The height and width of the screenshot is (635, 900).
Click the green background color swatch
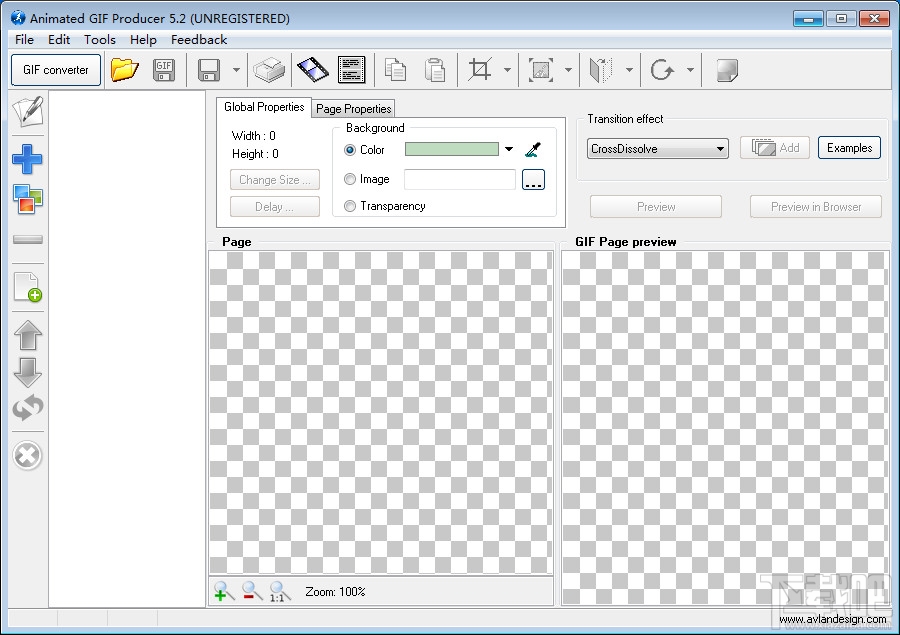(x=452, y=149)
